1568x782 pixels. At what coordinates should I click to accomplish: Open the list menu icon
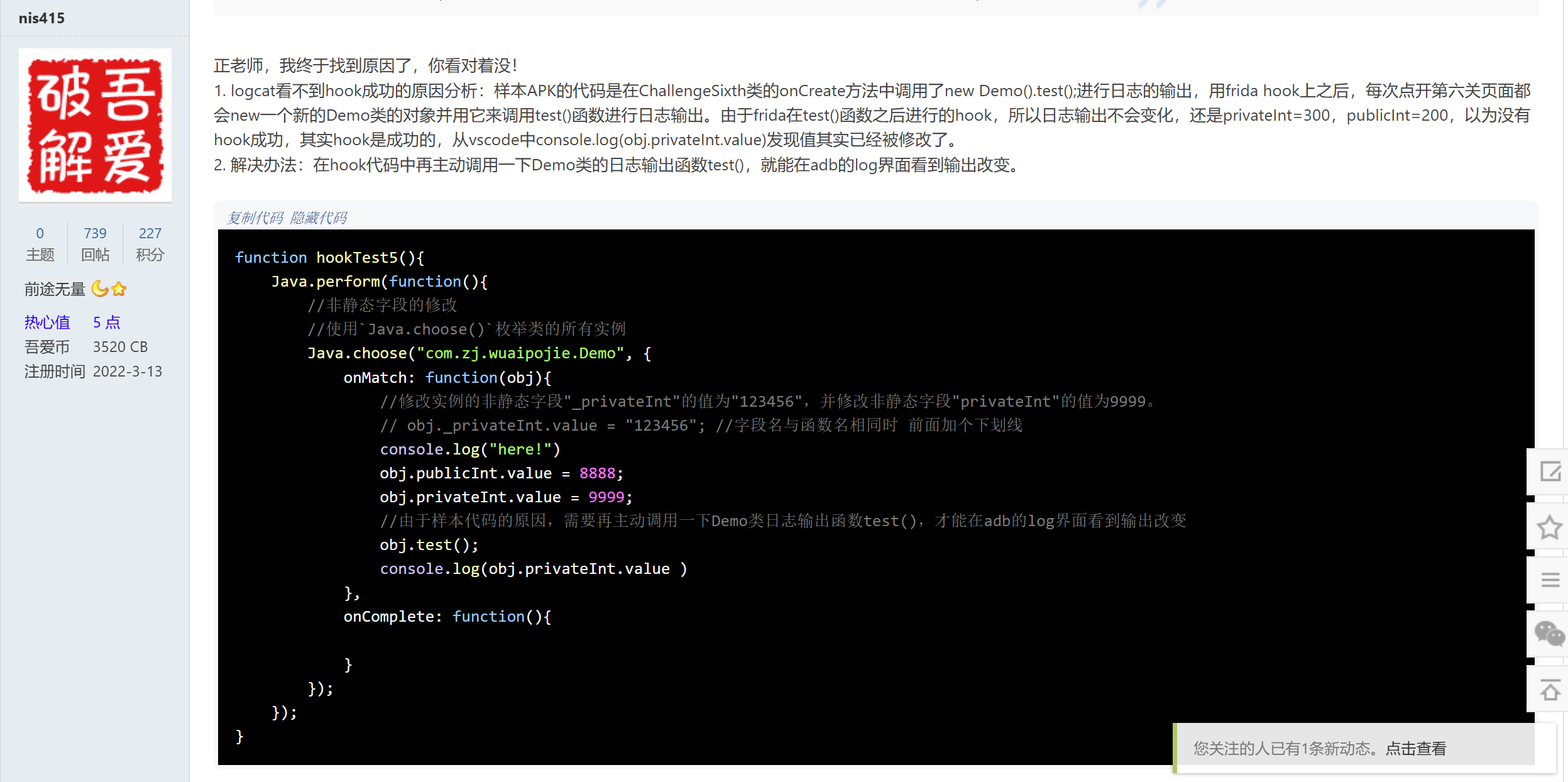(1550, 580)
